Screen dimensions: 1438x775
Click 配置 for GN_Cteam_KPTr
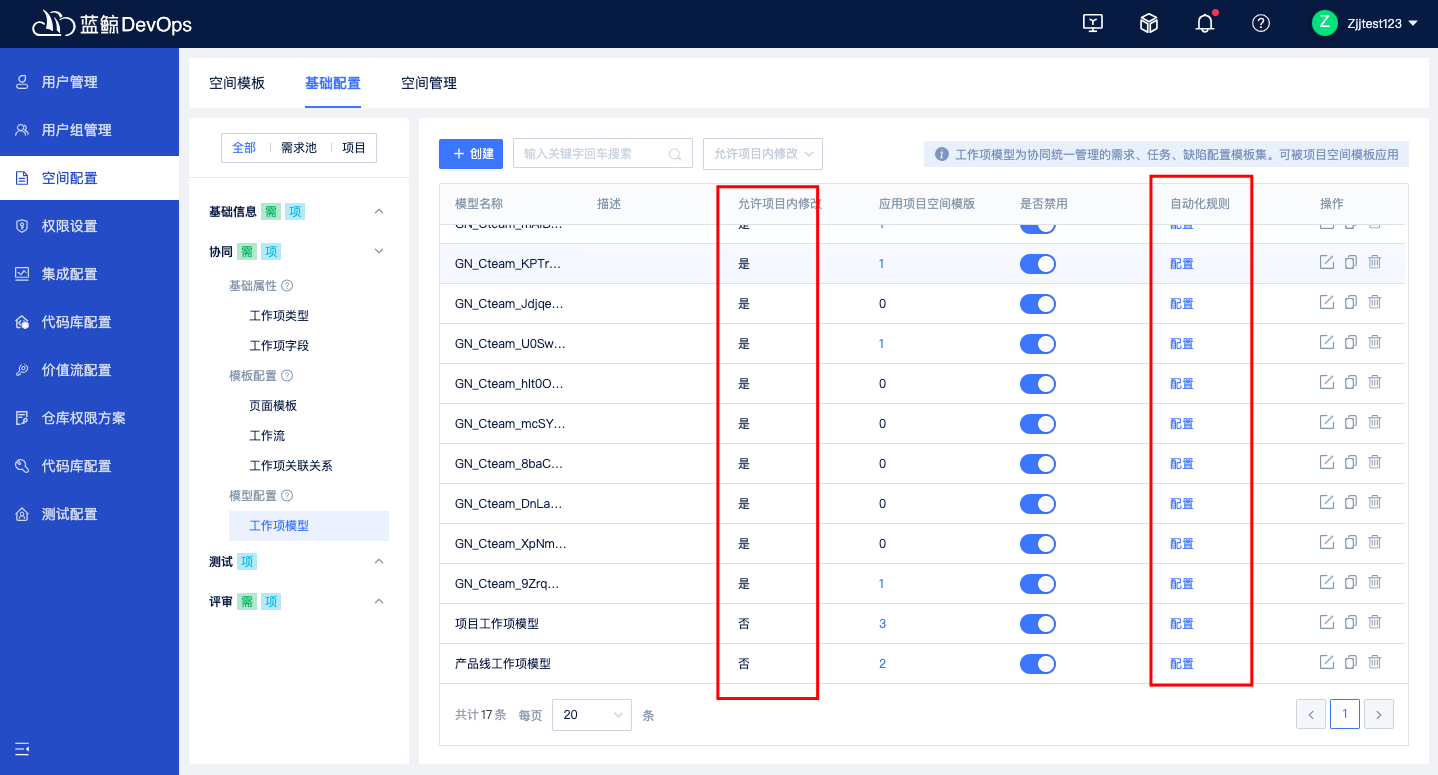click(x=1182, y=264)
